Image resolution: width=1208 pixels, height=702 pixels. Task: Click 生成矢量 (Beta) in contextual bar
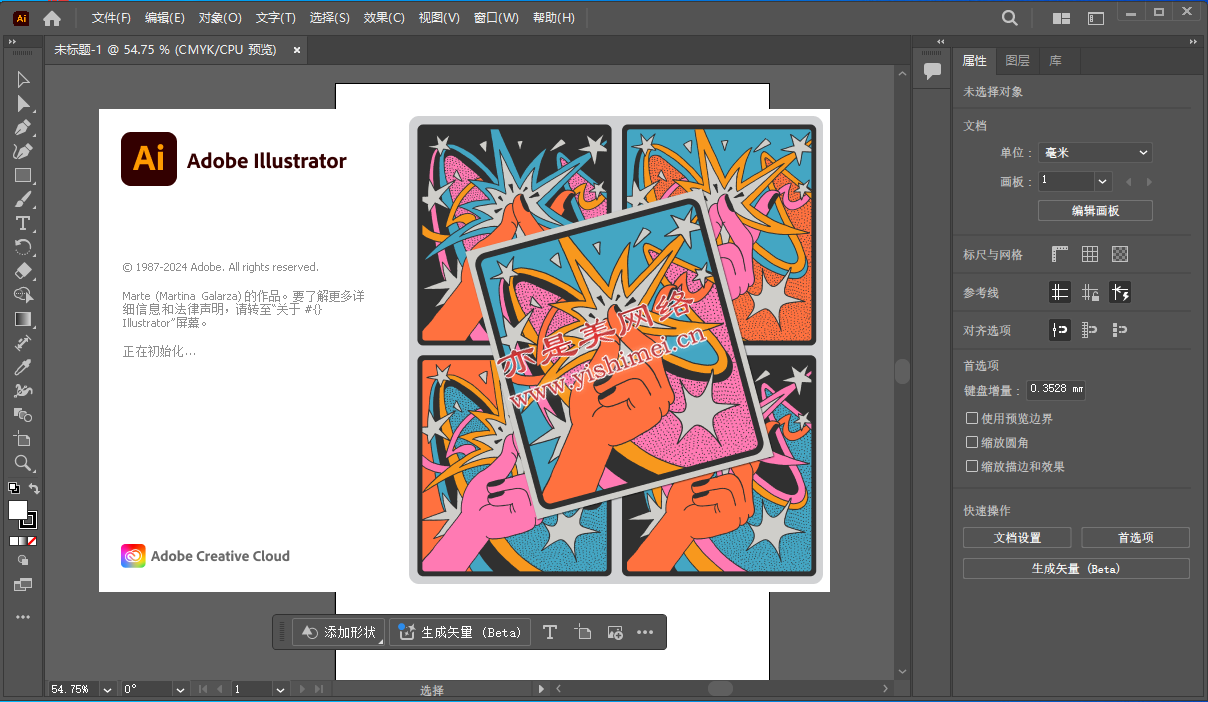coord(460,632)
